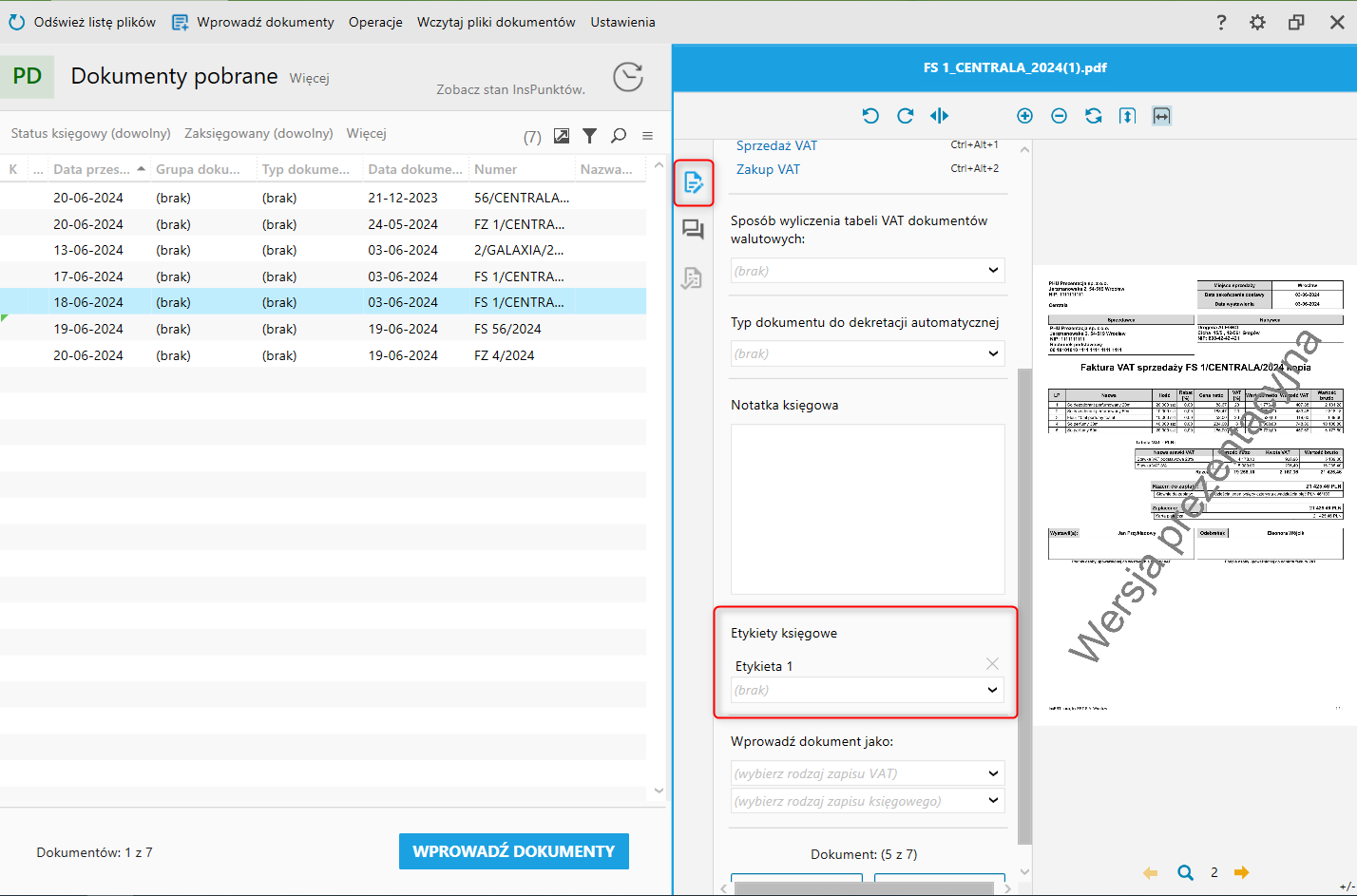
Task: Click Odśwież listę plików menu label
Action: (95, 22)
